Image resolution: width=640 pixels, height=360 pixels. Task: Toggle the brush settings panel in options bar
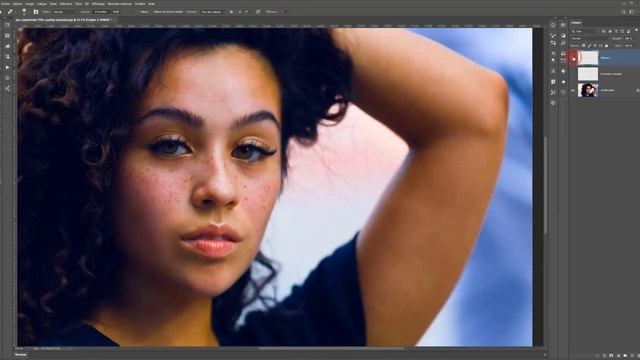[36, 12]
